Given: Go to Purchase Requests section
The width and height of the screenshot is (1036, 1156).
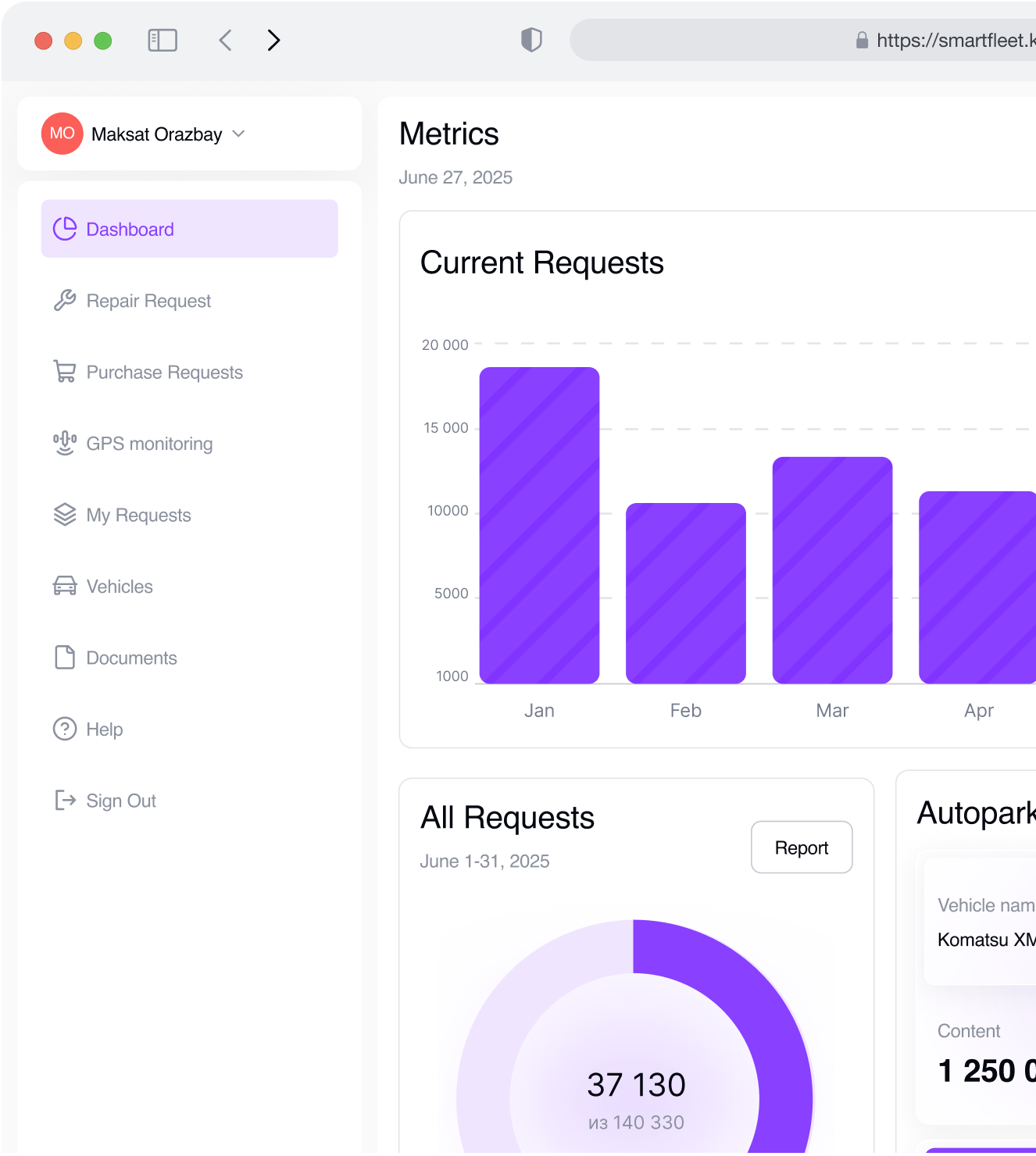Looking at the screenshot, I should click(x=165, y=372).
